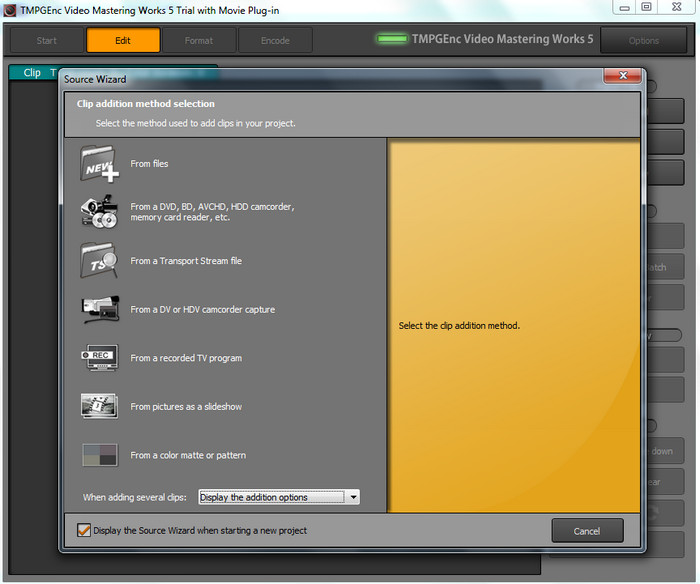Toggle 'Display the Source Wizard when starting' checkbox
The image size is (700, 584).
[x=83, y=530]
